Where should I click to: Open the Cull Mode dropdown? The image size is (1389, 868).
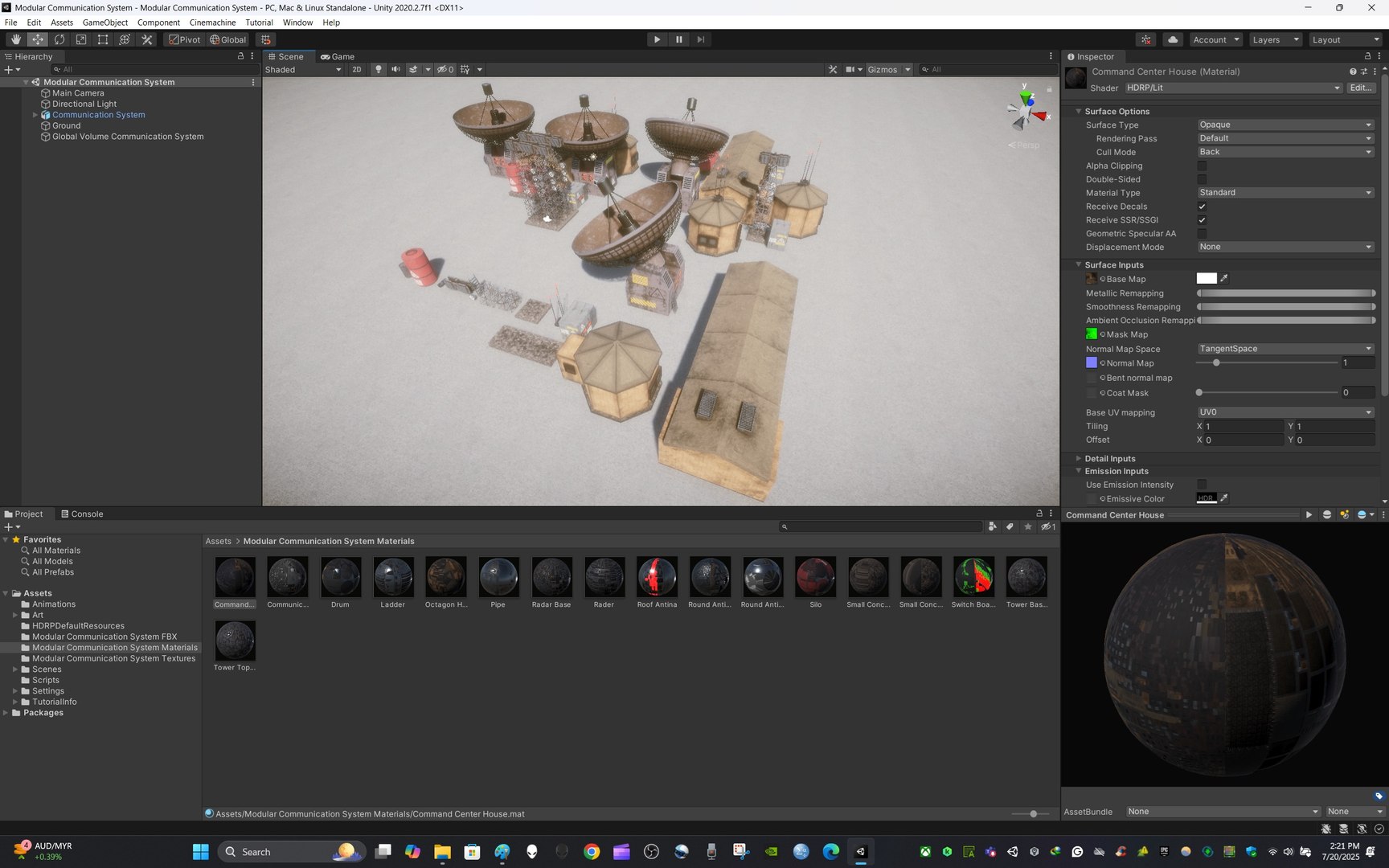coord(1285,152)
